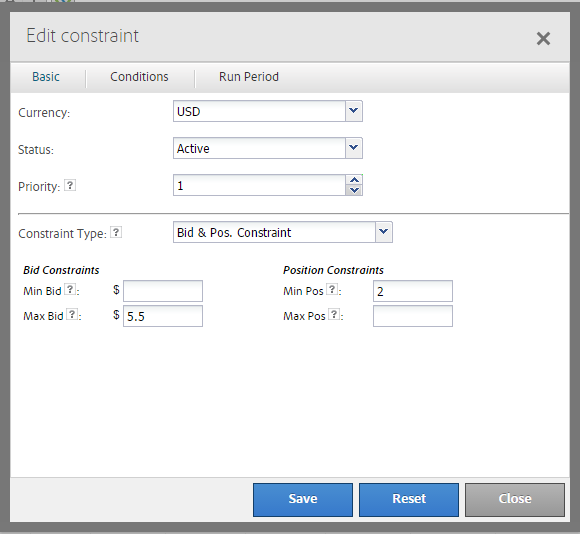Open the Status dropdown list

click(x=354, y=148)
